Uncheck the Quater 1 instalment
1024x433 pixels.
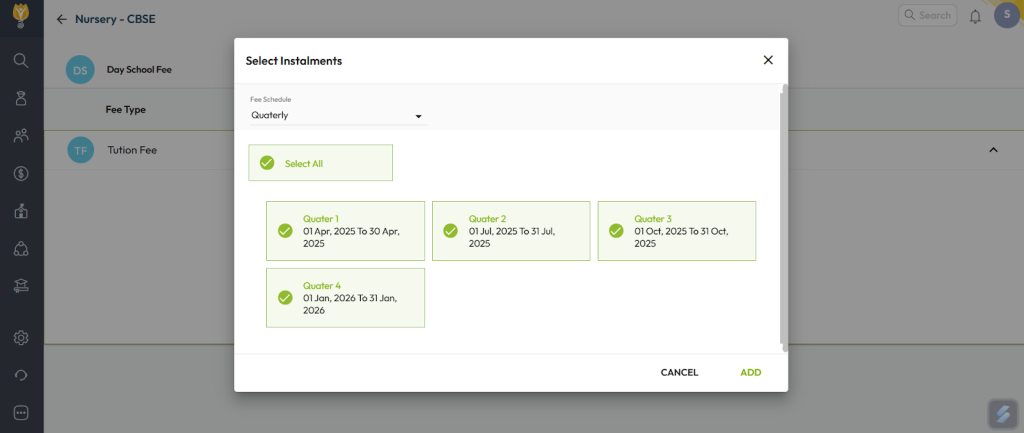285,231
